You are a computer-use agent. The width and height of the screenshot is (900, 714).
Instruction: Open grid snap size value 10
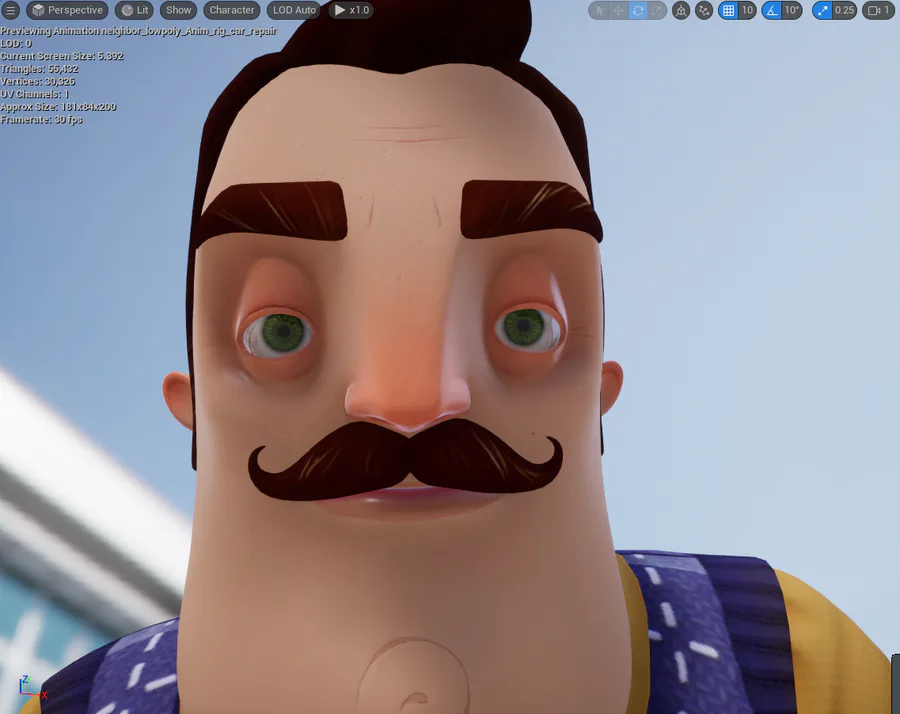747,10
